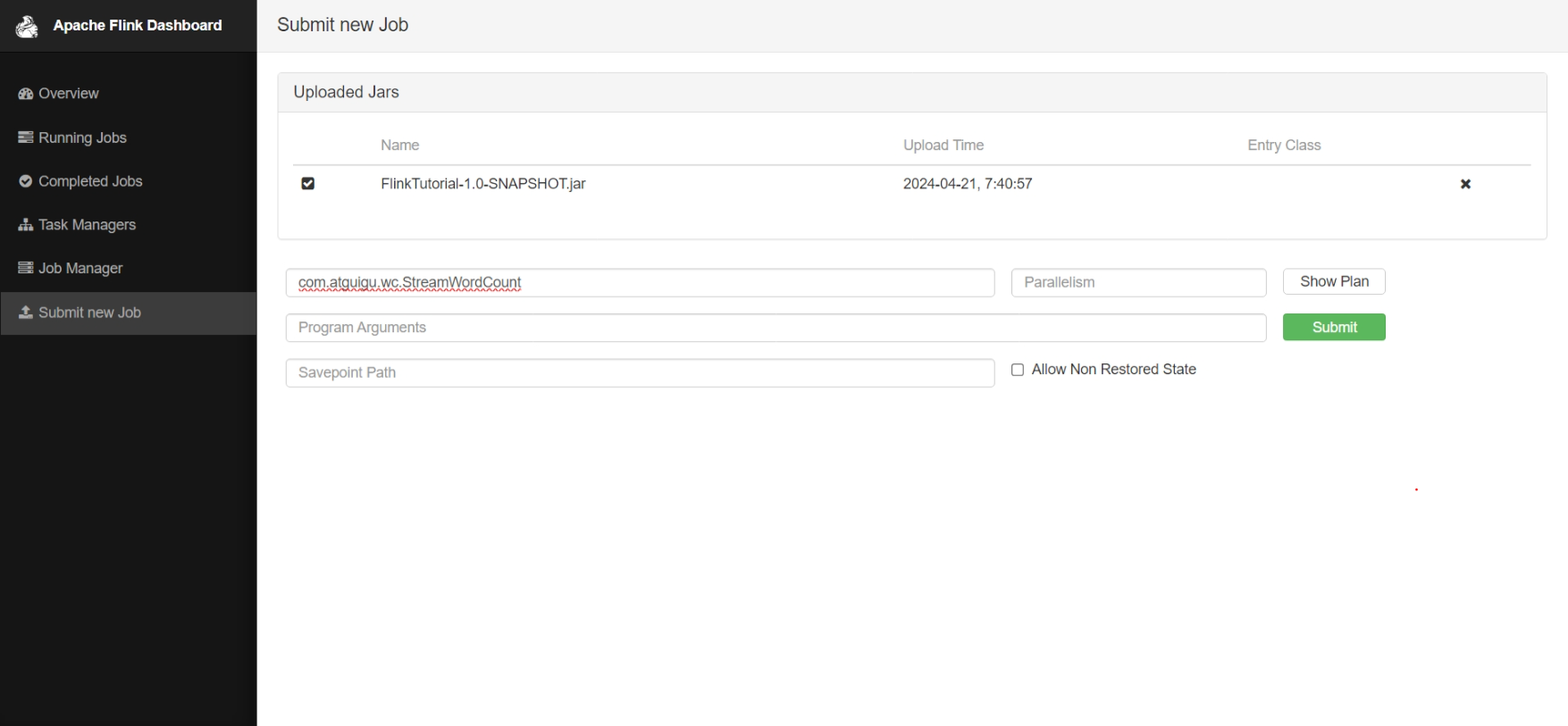The height and width of the screenshot is (726, 1568).
Task: Open the Running Jobs menu item
Action: pos(82,138)
